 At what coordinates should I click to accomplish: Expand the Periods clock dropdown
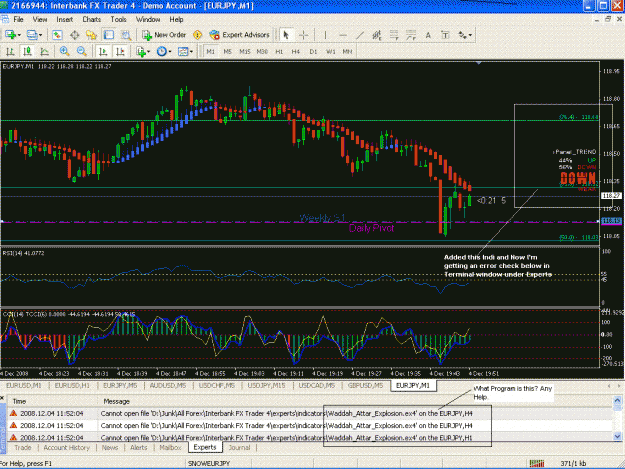click(x=170, y=51)
